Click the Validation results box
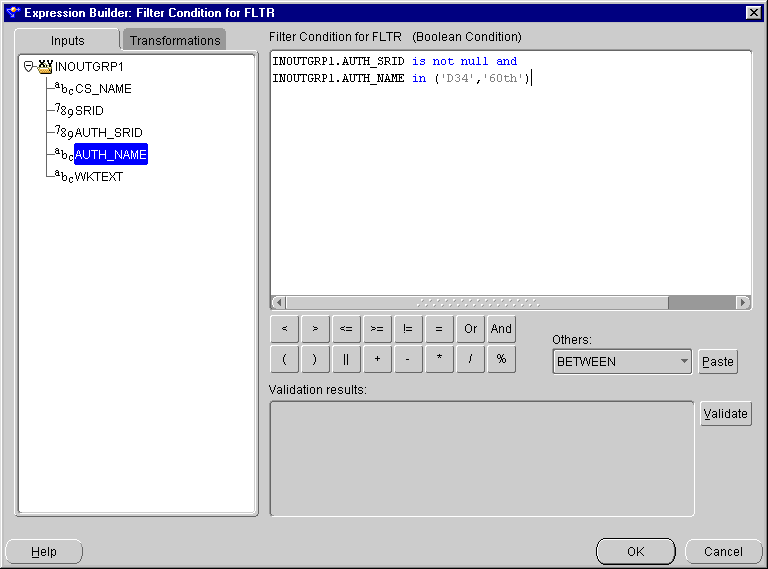The height and width of the screenshot is (569, 768). point(482,459)
